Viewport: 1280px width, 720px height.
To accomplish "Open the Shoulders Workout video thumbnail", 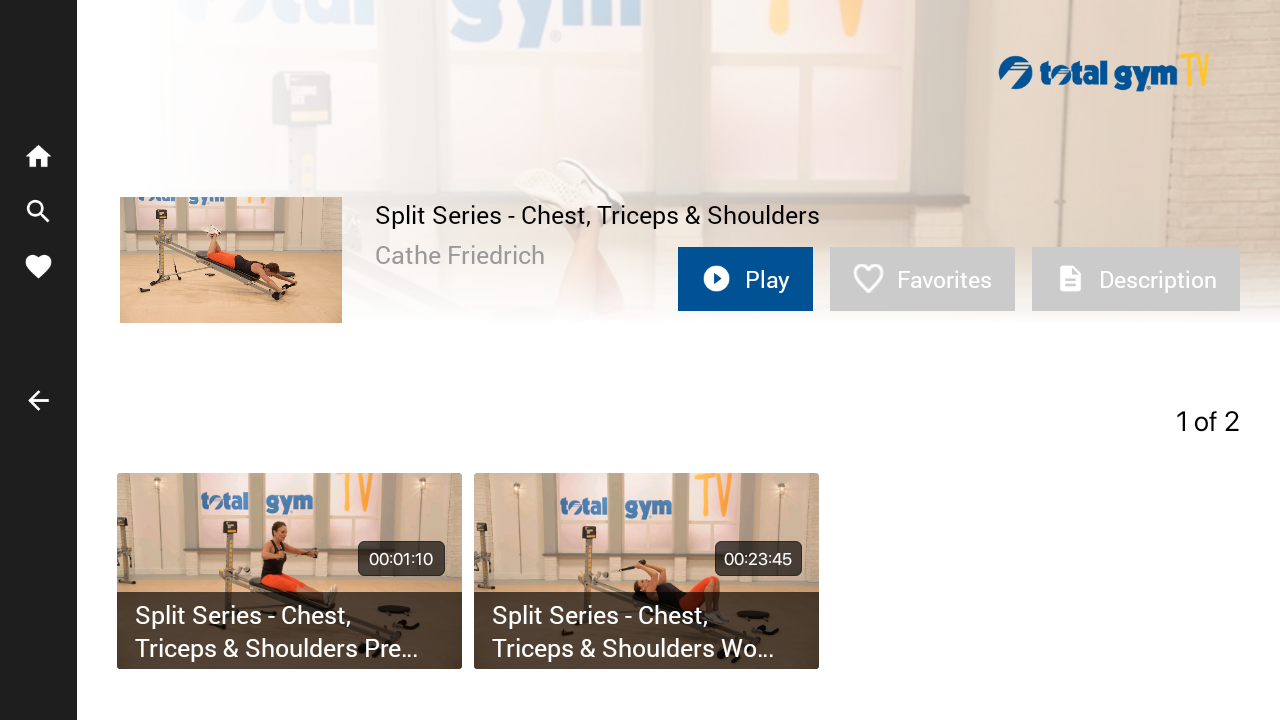I will pyautogui.click(x=646, y=571).
